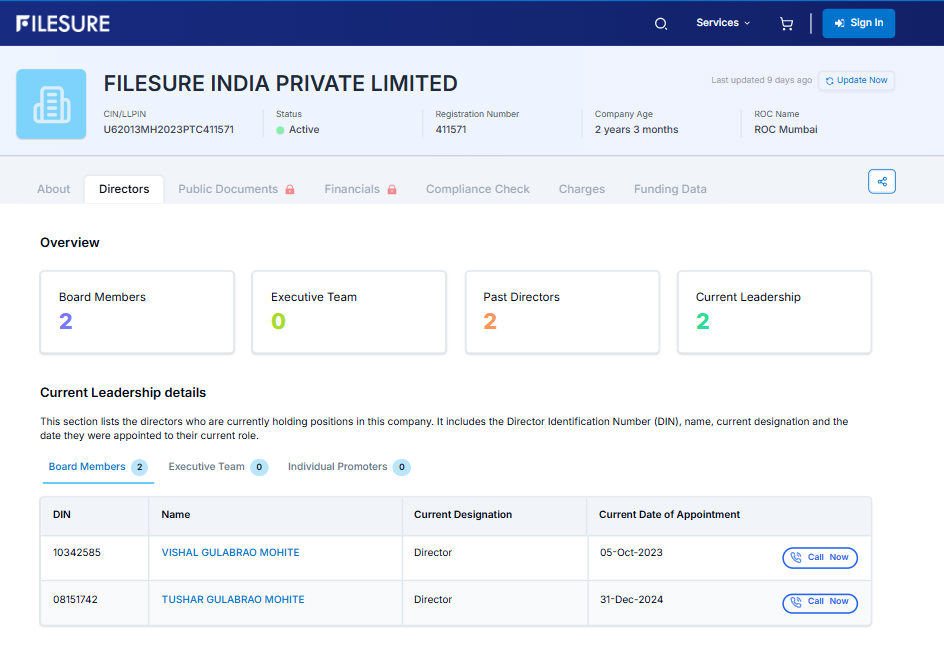Select the Individual Promoters sub-tab
Image resolution: width=944 pixels, height=651 pixels.
[347, 467]
